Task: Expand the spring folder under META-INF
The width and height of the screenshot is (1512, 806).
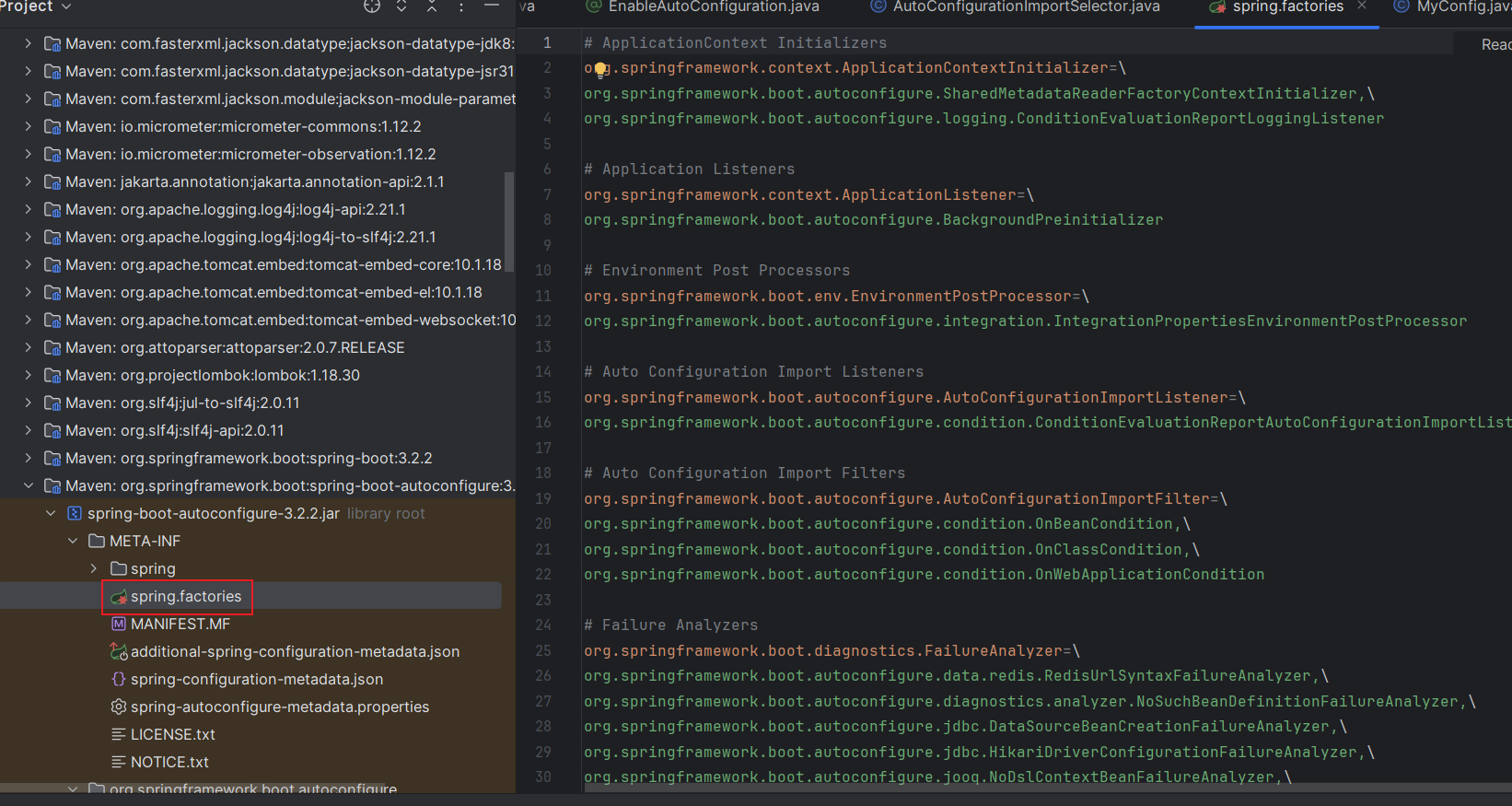Action: tap(94, 568)
